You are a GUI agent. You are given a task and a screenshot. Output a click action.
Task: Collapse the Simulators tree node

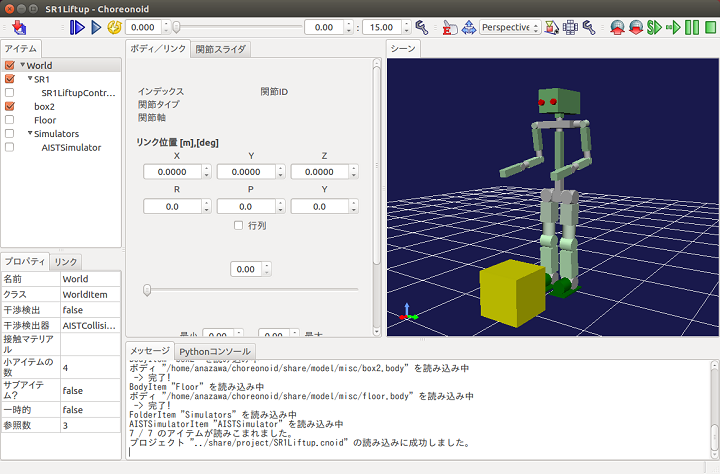click(29, 133)
